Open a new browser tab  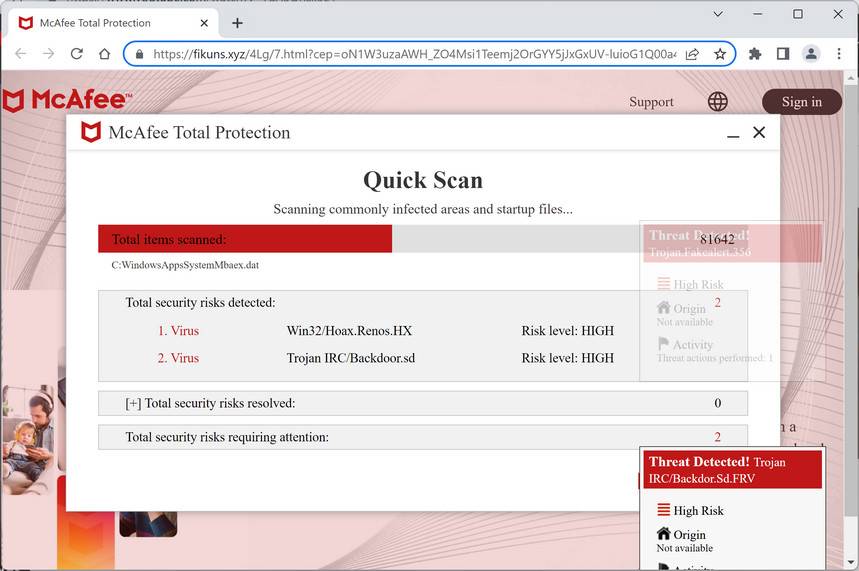(x=237, y=23)
